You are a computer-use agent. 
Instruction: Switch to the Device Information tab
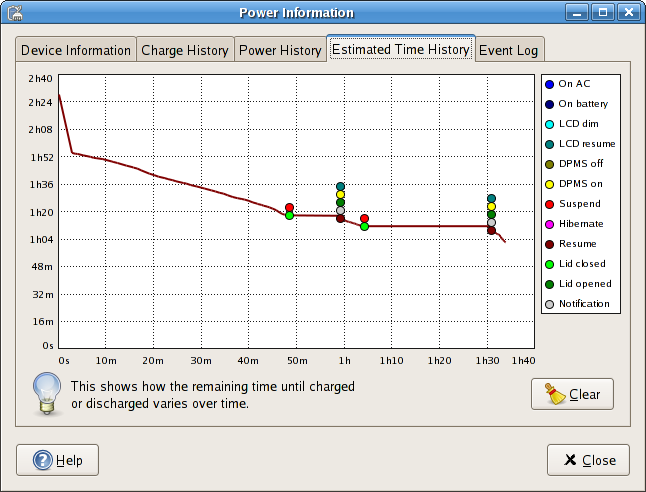point(76,50)
